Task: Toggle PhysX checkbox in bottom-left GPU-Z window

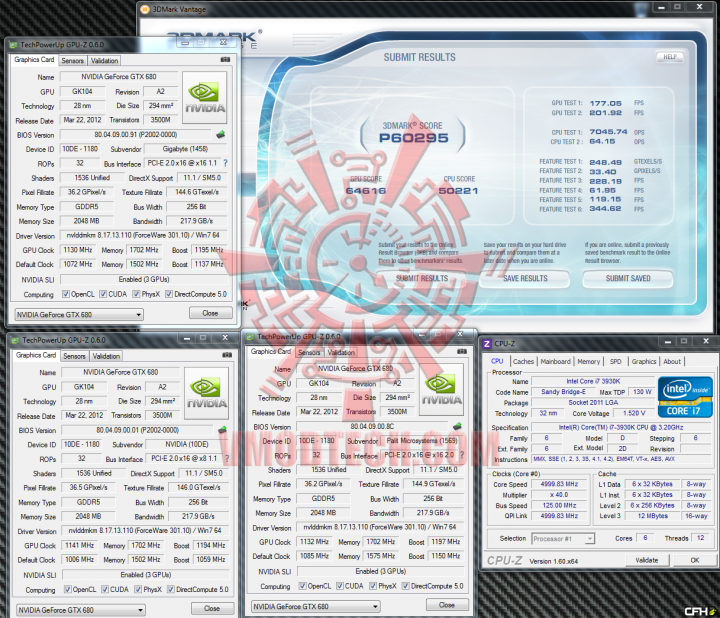Action: click(138, 590)
